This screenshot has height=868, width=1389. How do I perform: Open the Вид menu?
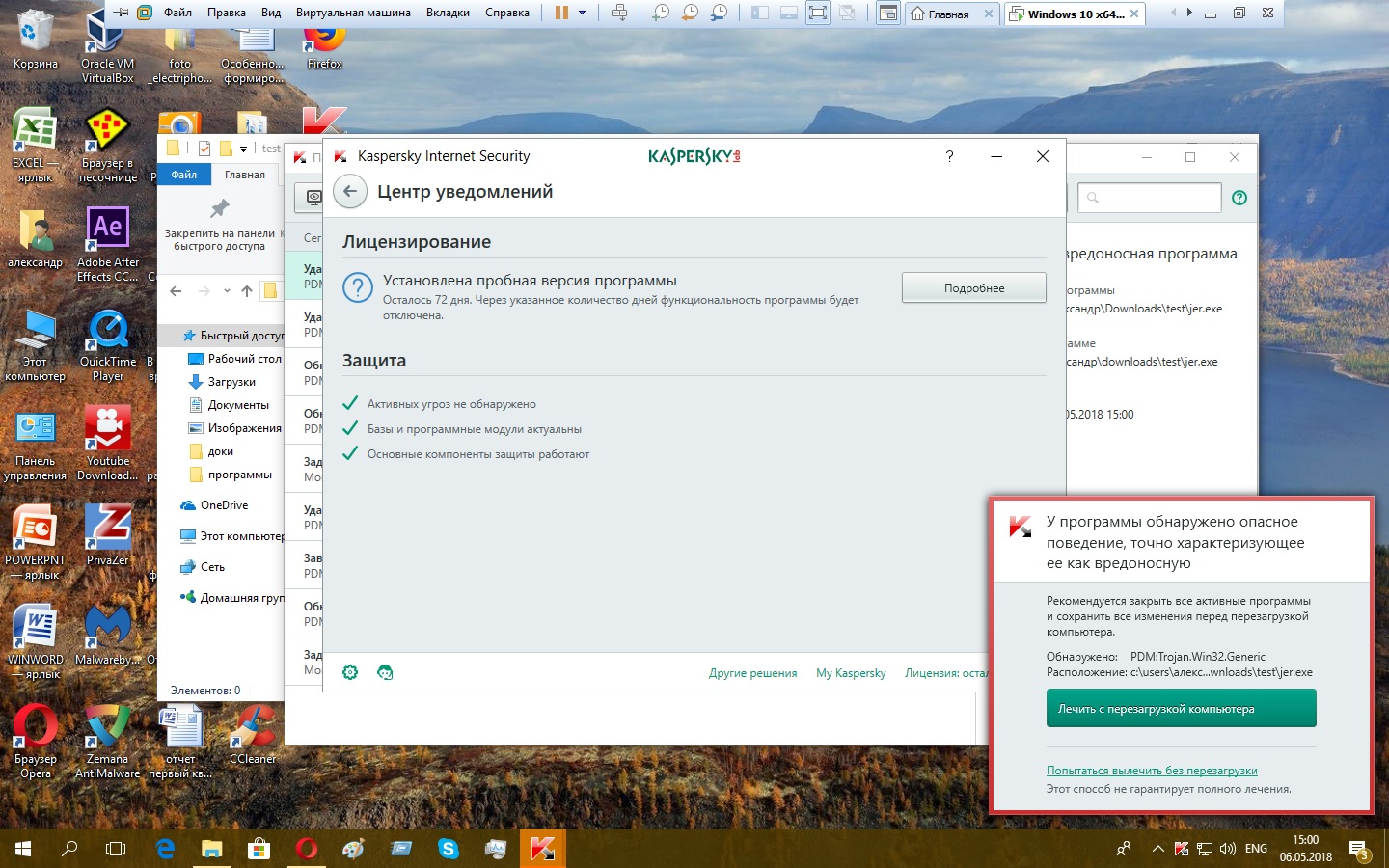[x=271, y=13]
